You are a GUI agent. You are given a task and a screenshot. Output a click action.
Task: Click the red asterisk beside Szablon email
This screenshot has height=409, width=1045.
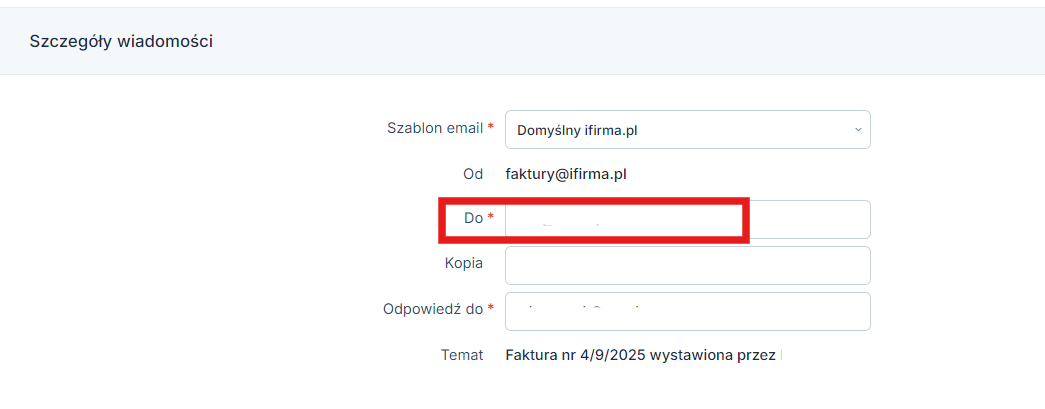pyautogui.click(x=491, y=126)
